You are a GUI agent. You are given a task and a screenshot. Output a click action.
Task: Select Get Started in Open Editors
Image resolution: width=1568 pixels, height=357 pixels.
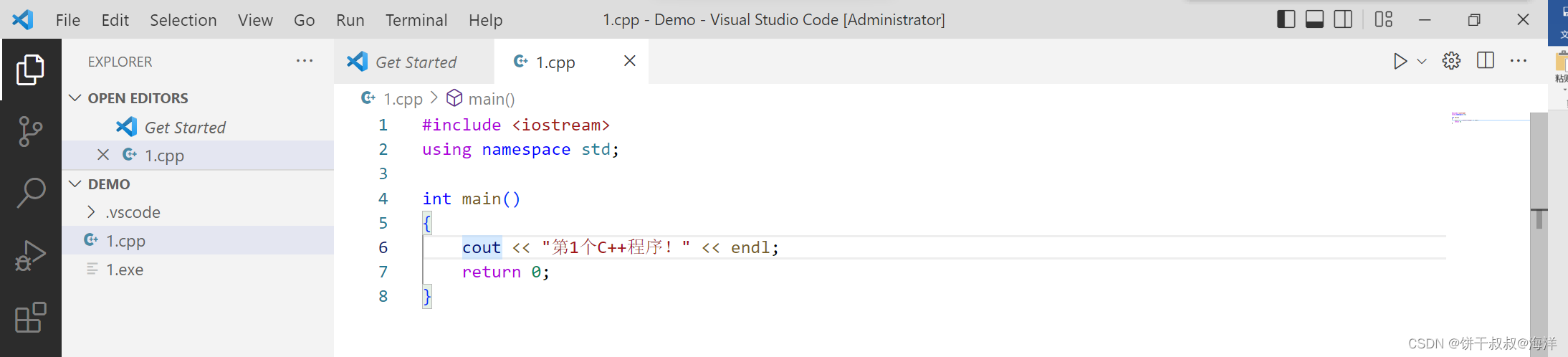(x=198, y=127)
